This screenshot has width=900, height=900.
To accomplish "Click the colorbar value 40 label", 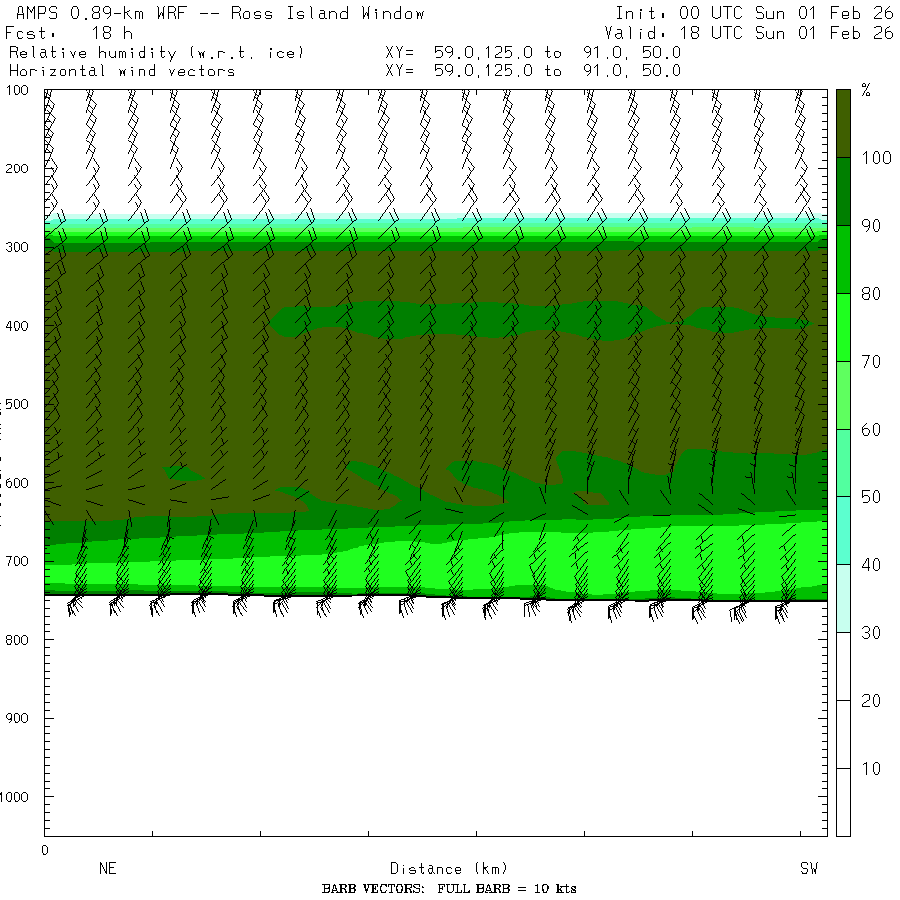I will (x=871, y=565).
